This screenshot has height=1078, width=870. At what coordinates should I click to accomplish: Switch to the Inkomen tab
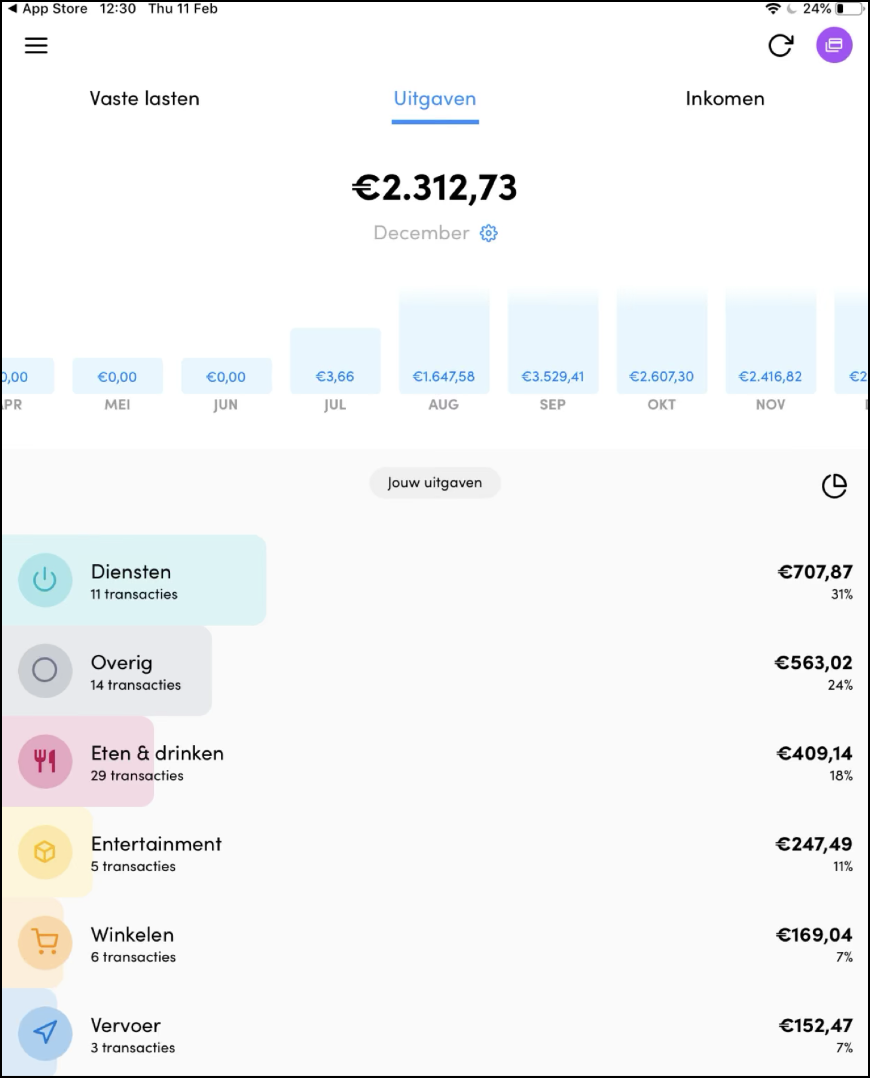pyautogui.click(x=725, y=98)
